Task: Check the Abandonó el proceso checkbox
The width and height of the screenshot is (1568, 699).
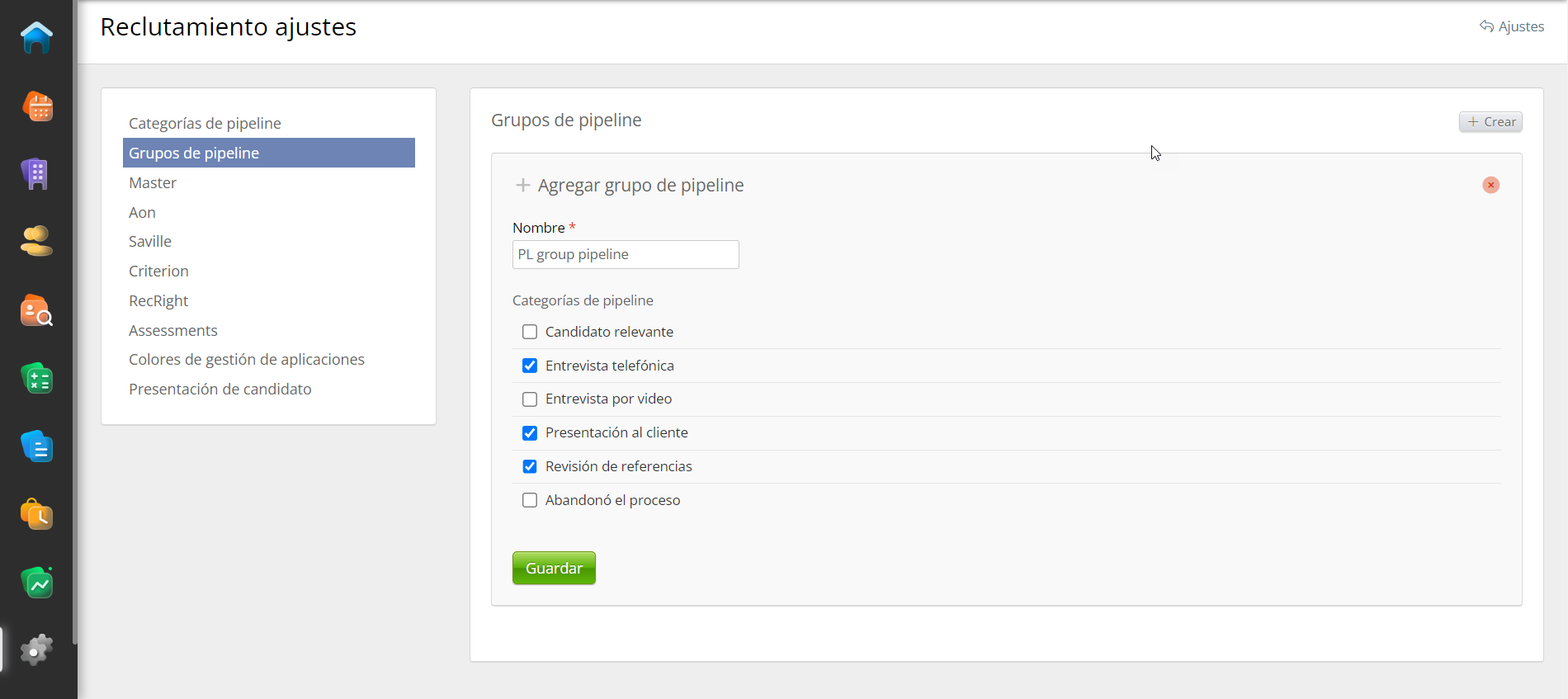Action: pyautogui.click(x=530, y=500)
